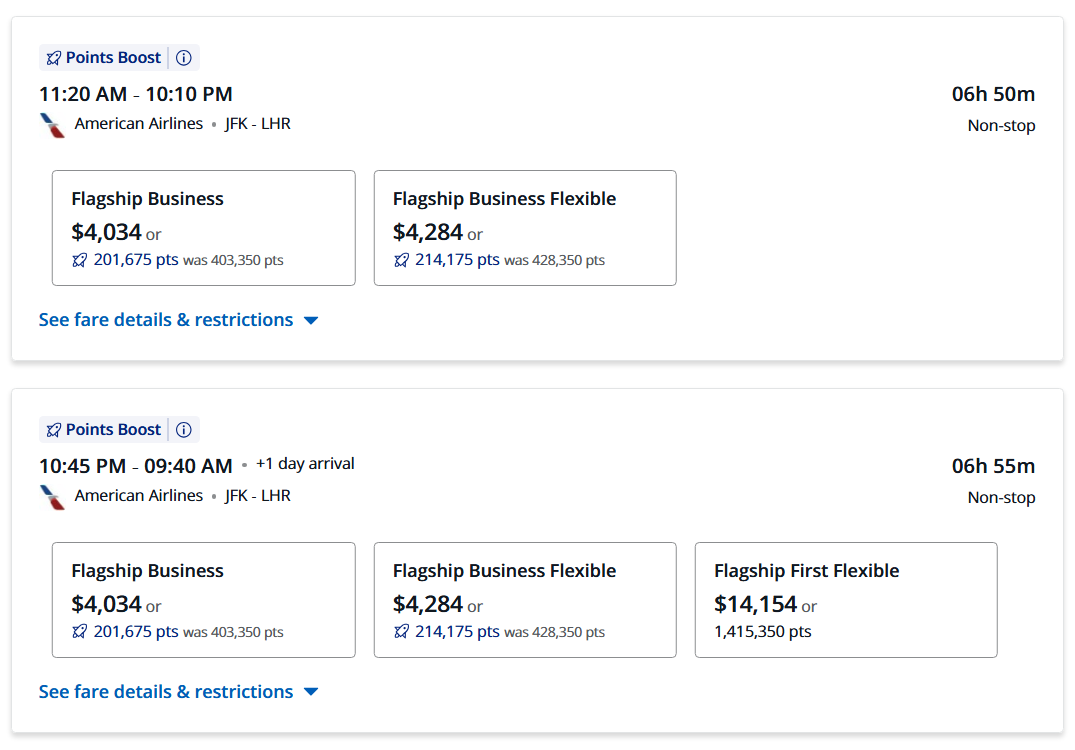Screen dimensions: 1075x750
Task: Click the rocket icon beside 214,175 pts, 11:20 AM flight
Action: [402, 260]
